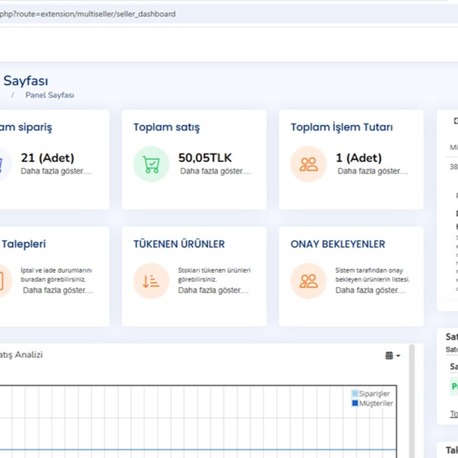Image resolution: width=458 pixels, height=458 pixels.
Task: Click the browser address bar URL
Action: pyautogui.click(x=87, y=14)
